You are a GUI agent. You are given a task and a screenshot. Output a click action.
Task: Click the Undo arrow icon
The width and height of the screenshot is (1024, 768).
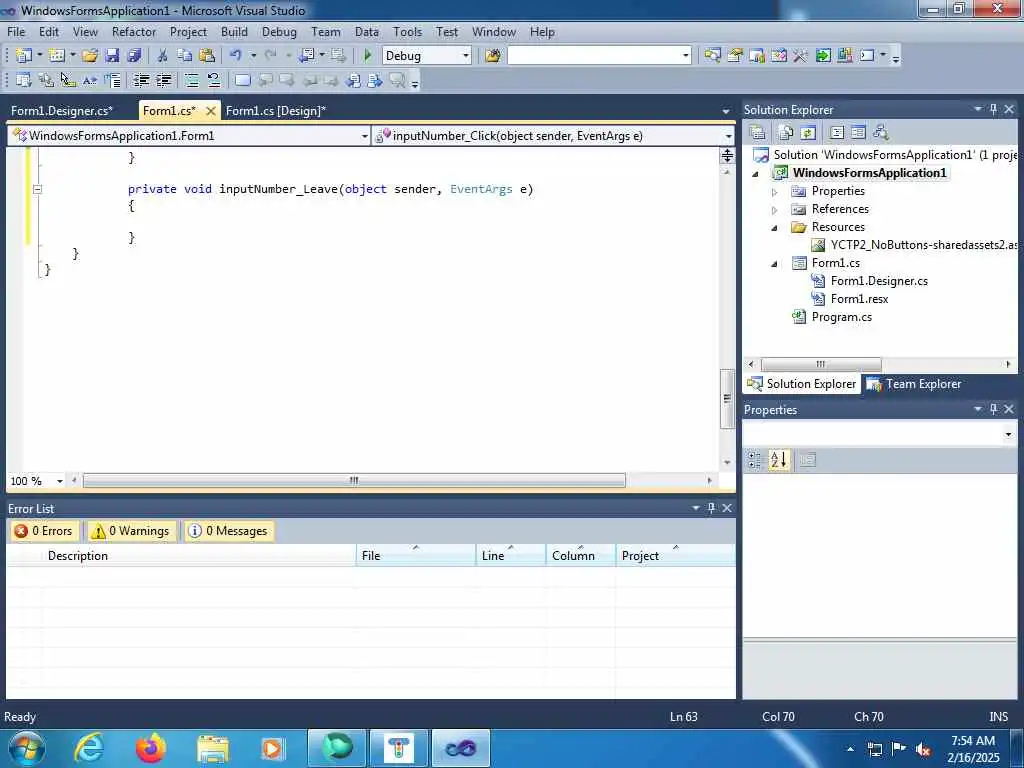click(236, 56)
